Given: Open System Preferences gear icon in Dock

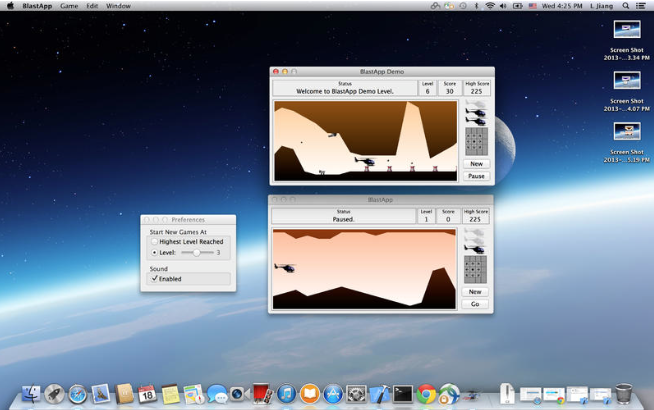Looking at the screenshot, I should coord(356,394).
